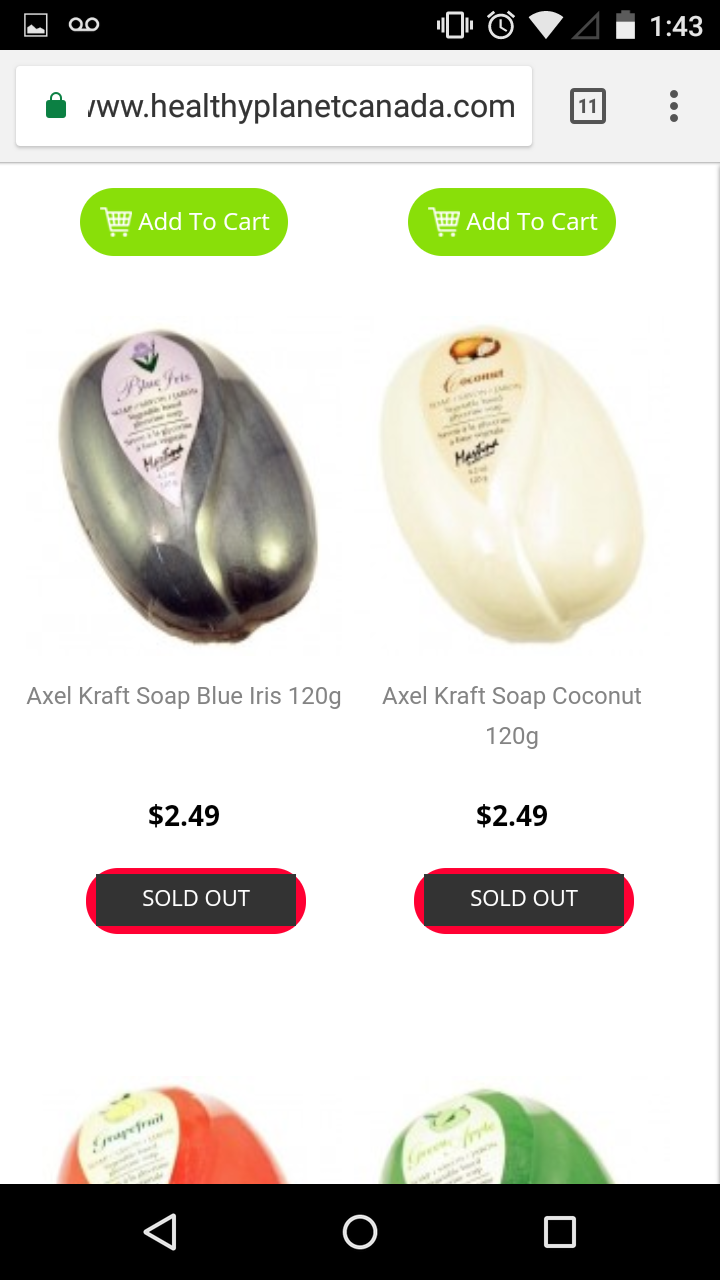
Task: Click the right Add To Cart button
Action: click(512, 222)
